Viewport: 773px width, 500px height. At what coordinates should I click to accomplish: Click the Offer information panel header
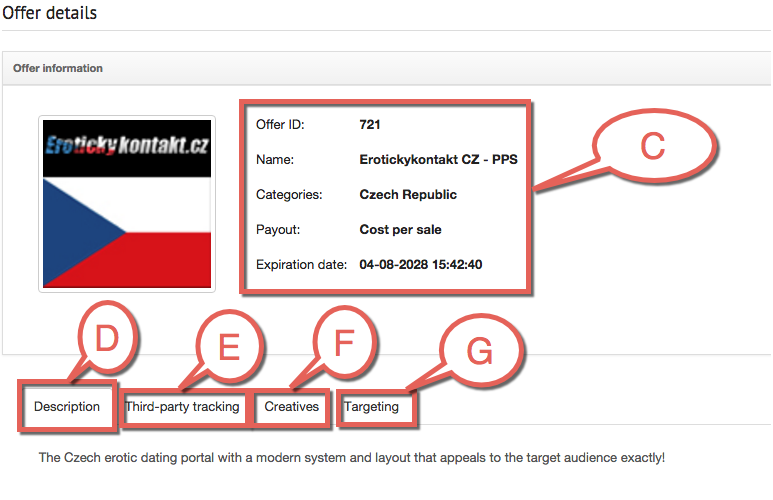[x=386, y=69]
